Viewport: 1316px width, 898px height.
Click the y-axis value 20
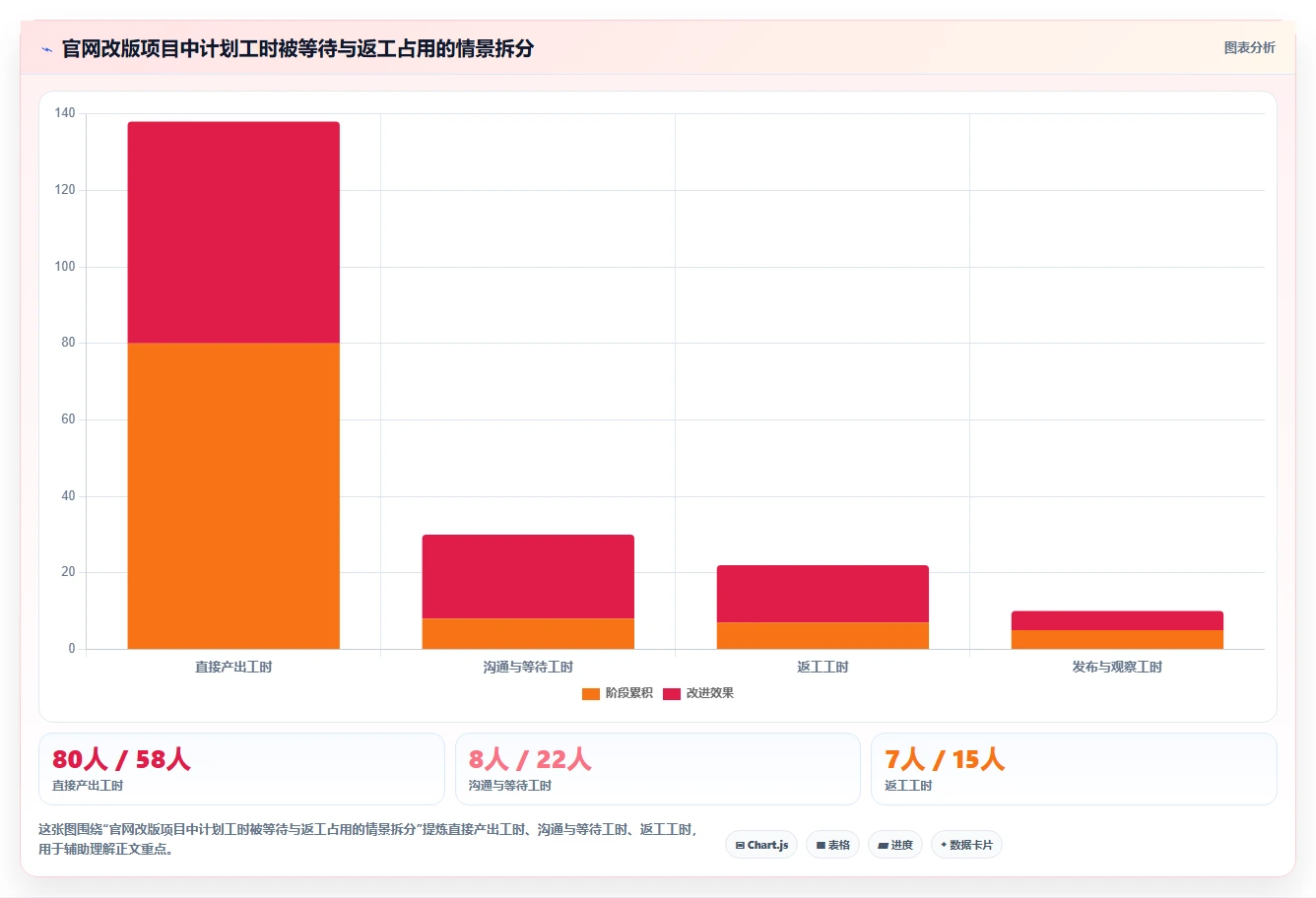click(68, 572)
